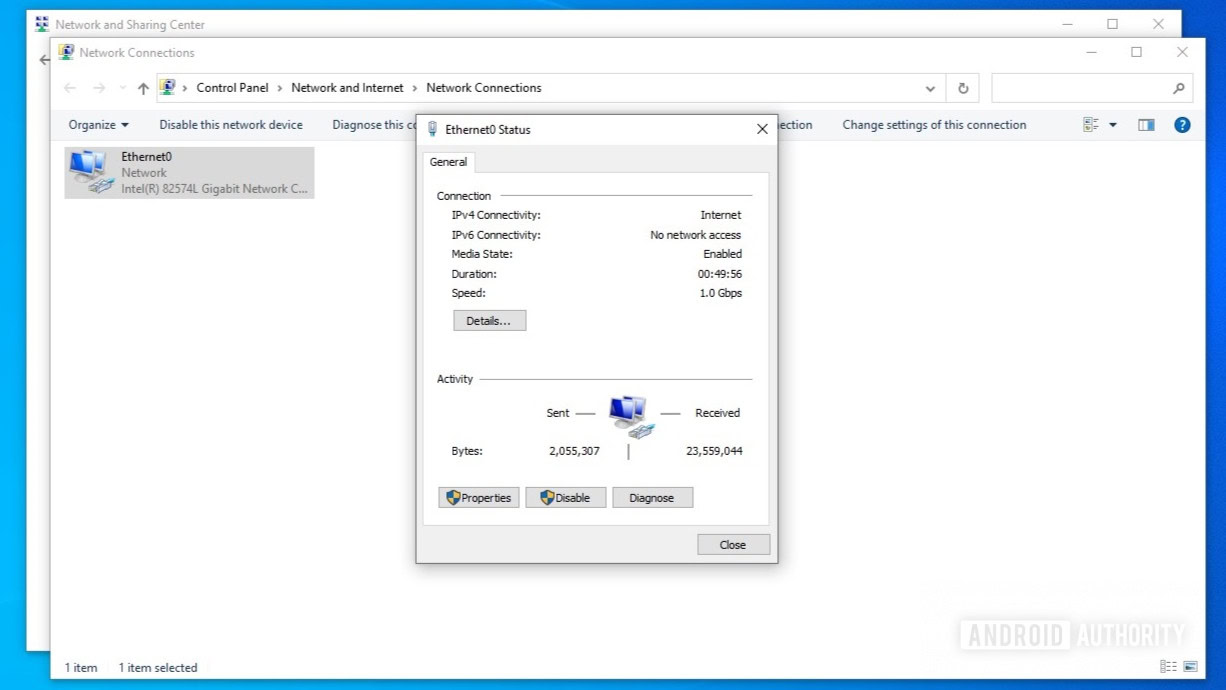
Task: Run Diagnose in Ethernet0 Status dialog
Action: point(652,498)
